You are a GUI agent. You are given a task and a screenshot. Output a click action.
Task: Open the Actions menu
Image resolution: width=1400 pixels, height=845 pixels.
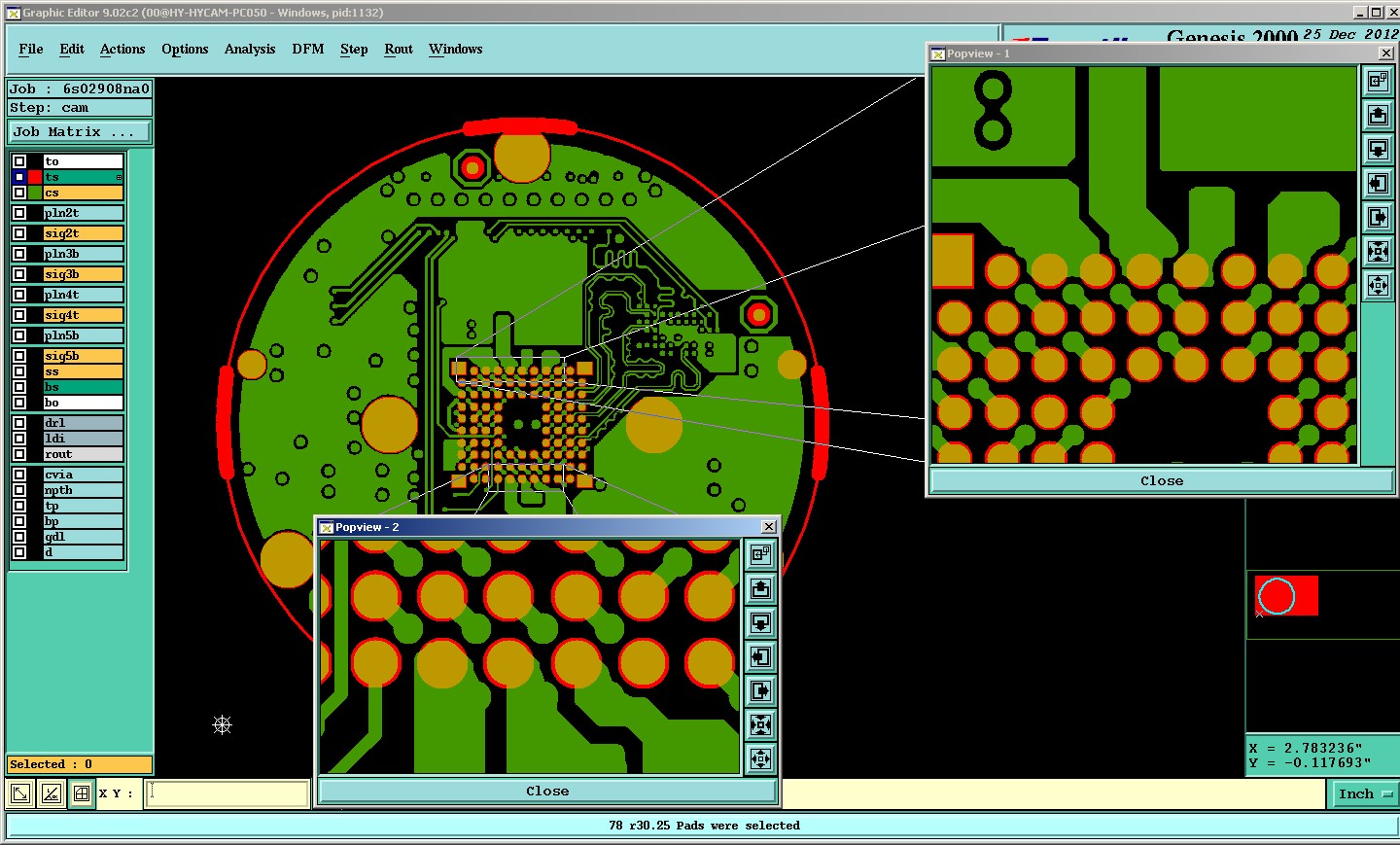(x=122, y=49)
